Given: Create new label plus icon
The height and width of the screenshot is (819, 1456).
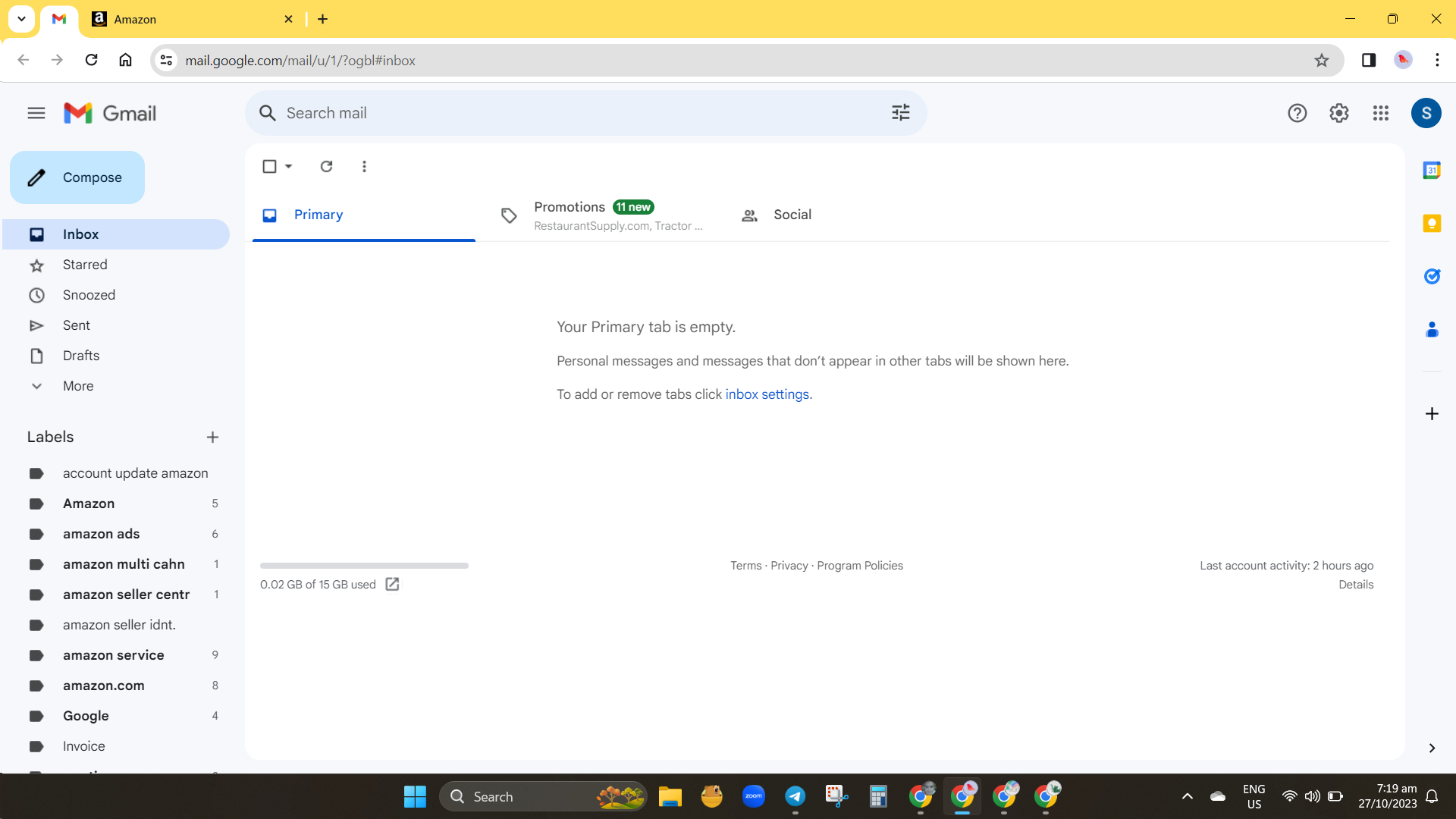Looking at the screenshot, I should [212, 437].
